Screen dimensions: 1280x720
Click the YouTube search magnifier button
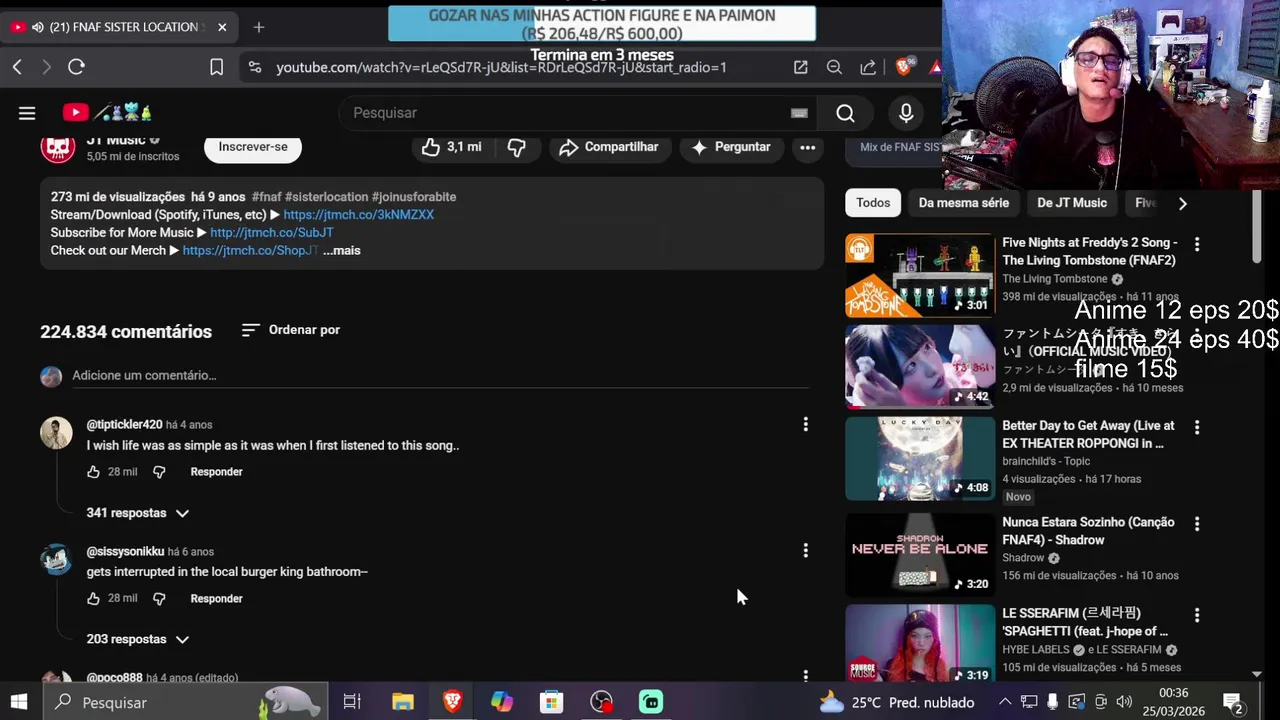[x=845, y=113]
